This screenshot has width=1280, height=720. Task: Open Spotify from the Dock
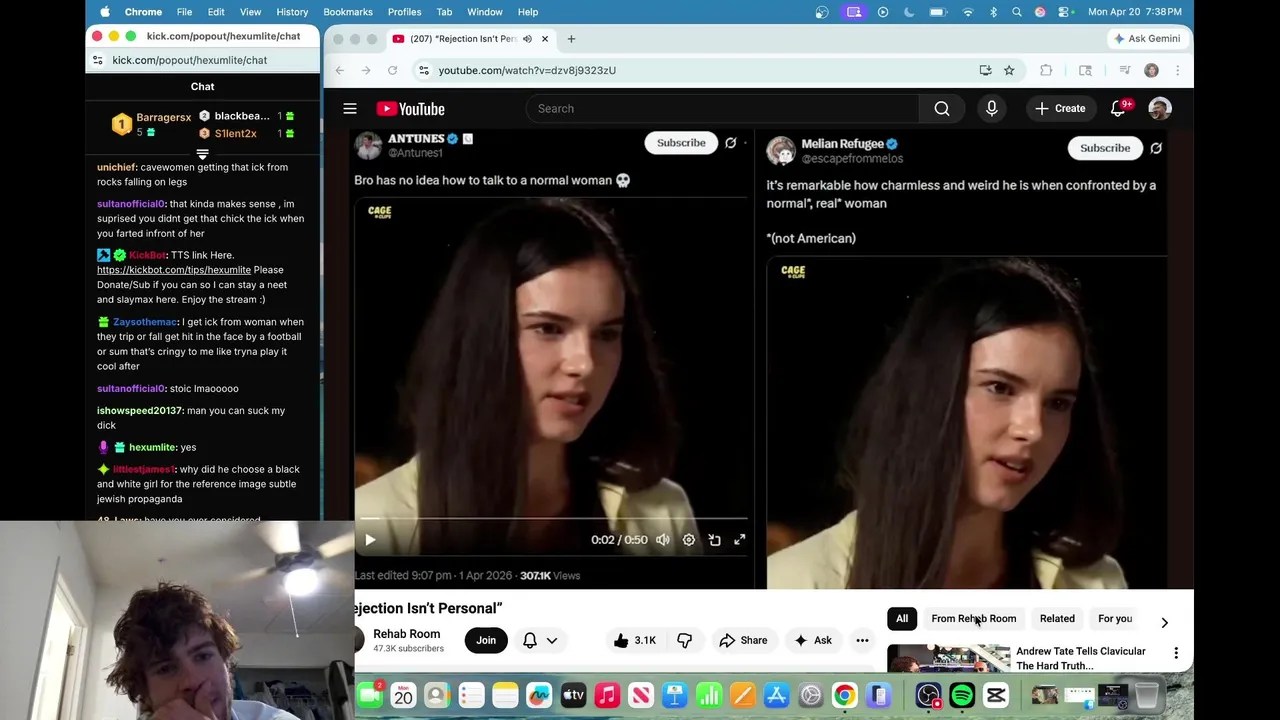pyautogui.click(x=962, y=695)
